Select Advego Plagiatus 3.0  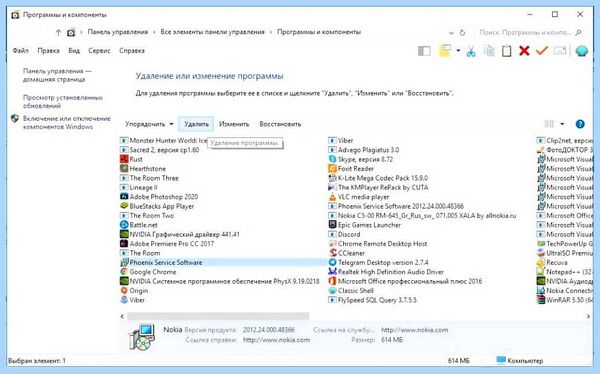point(368,150)
